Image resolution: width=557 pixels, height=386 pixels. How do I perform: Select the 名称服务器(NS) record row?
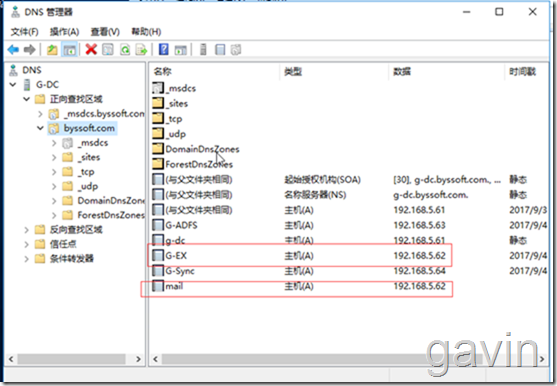click(x=348, y=195)
